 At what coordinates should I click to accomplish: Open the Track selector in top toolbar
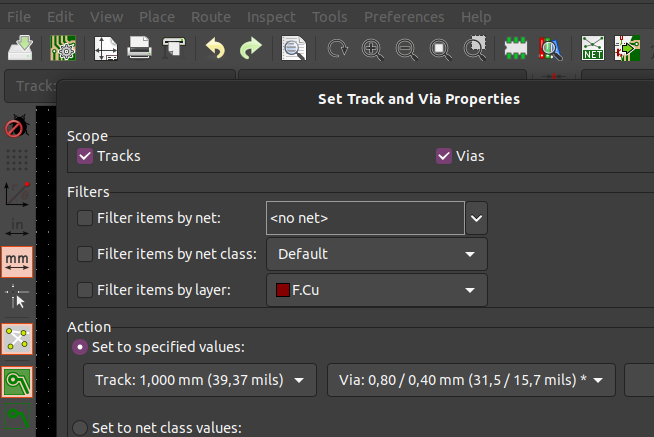tap(30, 86)
